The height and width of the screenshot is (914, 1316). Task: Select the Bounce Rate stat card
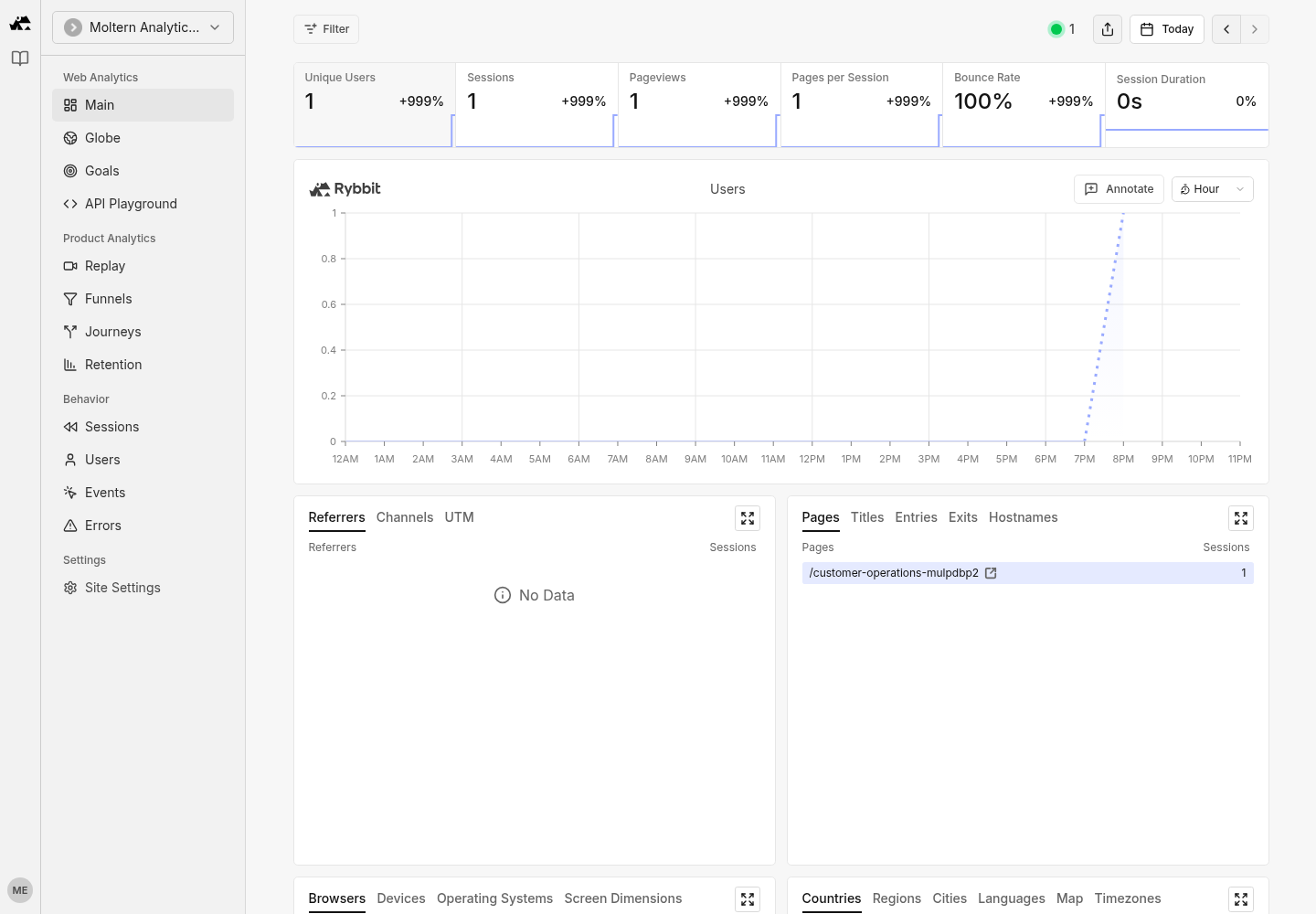[1024, 105]
